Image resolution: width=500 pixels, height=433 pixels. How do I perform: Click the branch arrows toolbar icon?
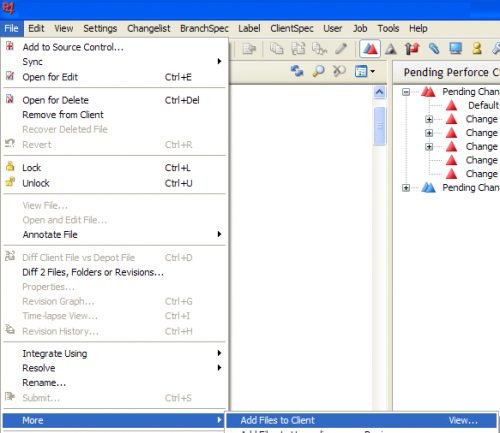coord(412,49)
